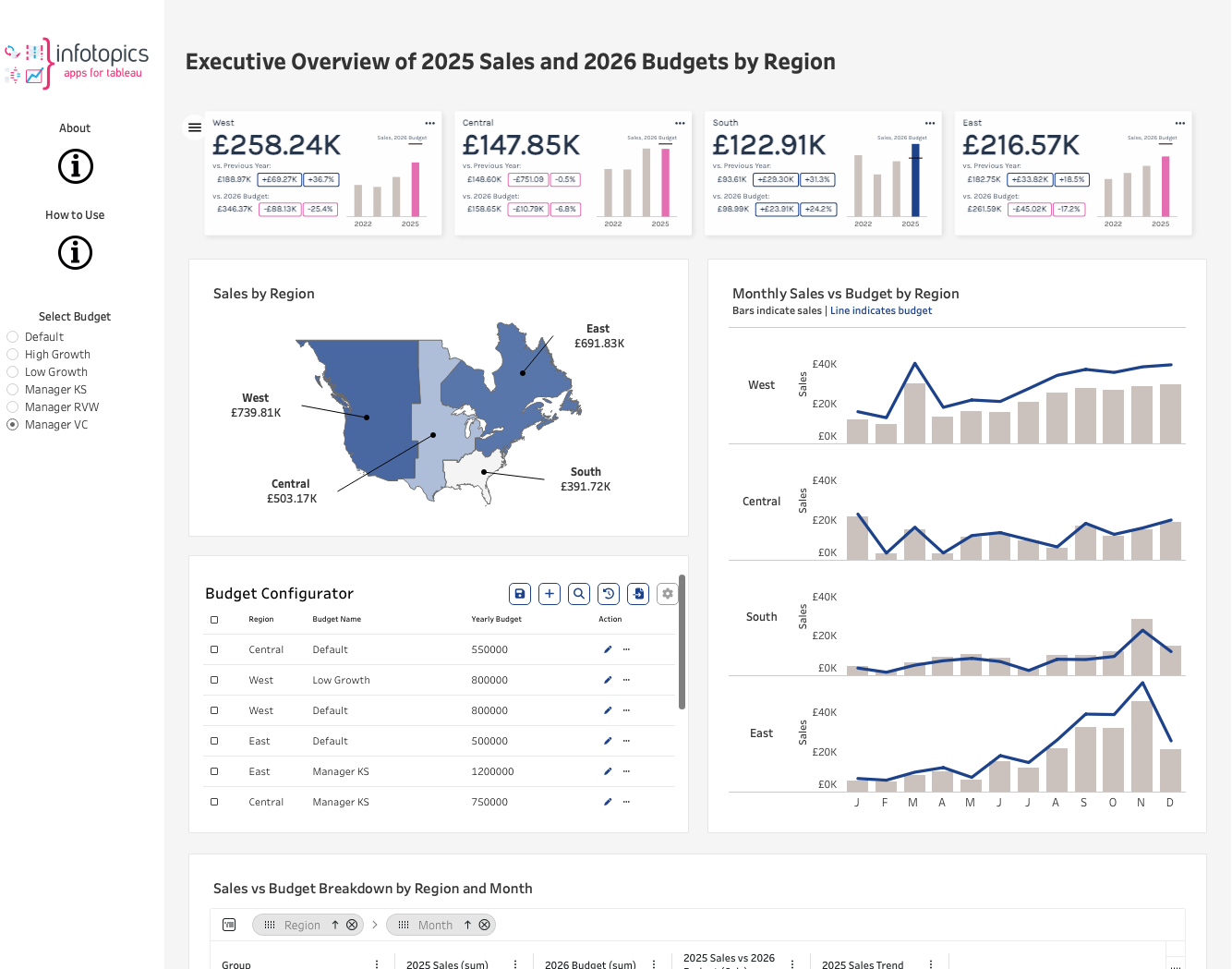This screenshot has height=969, width=1232.
Task: Open history in Budget Configurator
Action: click(609, 594)
